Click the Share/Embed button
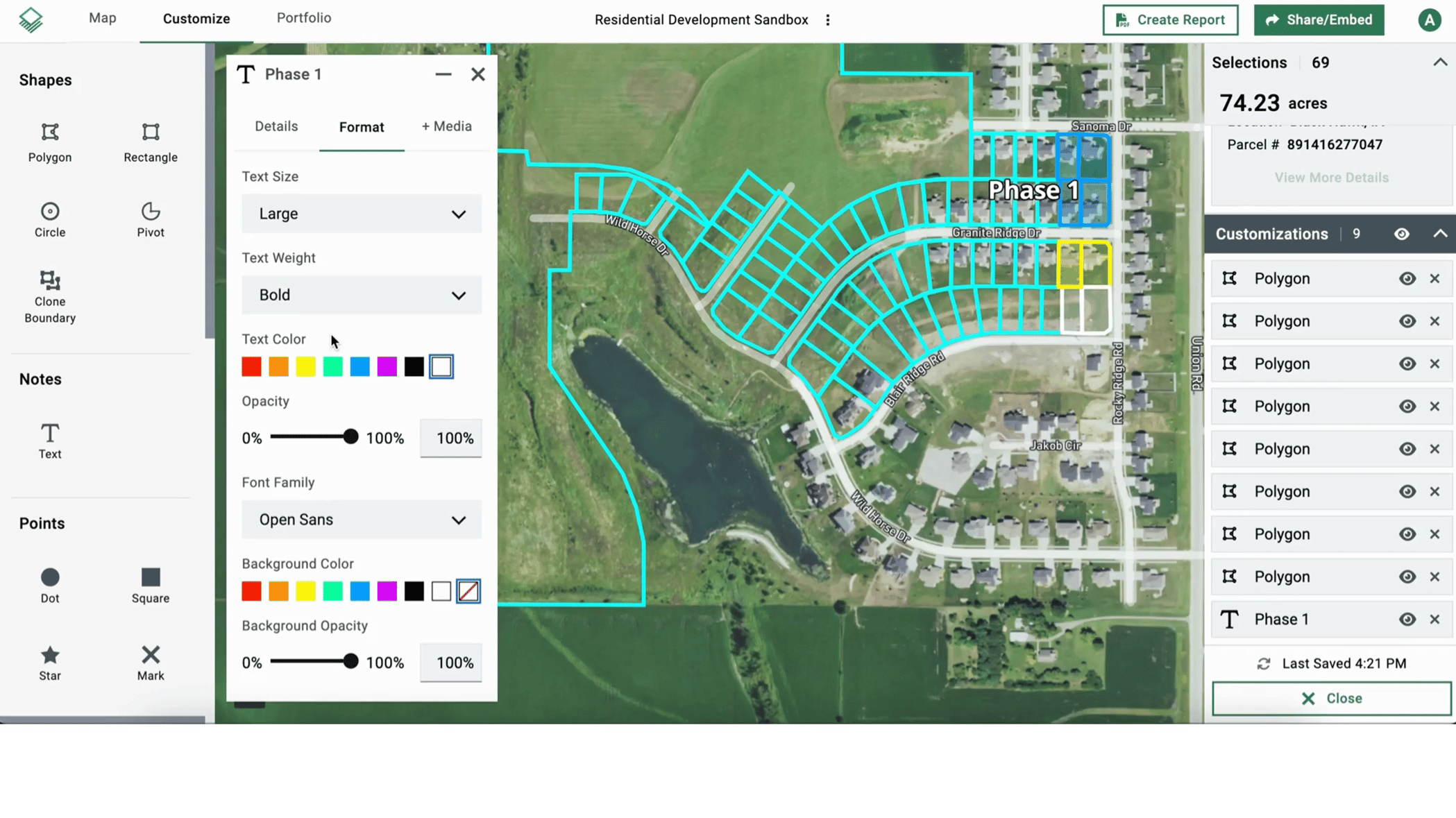1456x818 pixels. point(1318,19)
